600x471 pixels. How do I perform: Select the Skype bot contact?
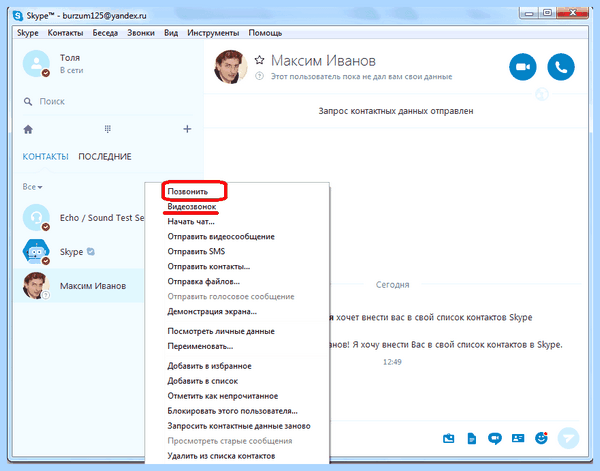point(79,252)
